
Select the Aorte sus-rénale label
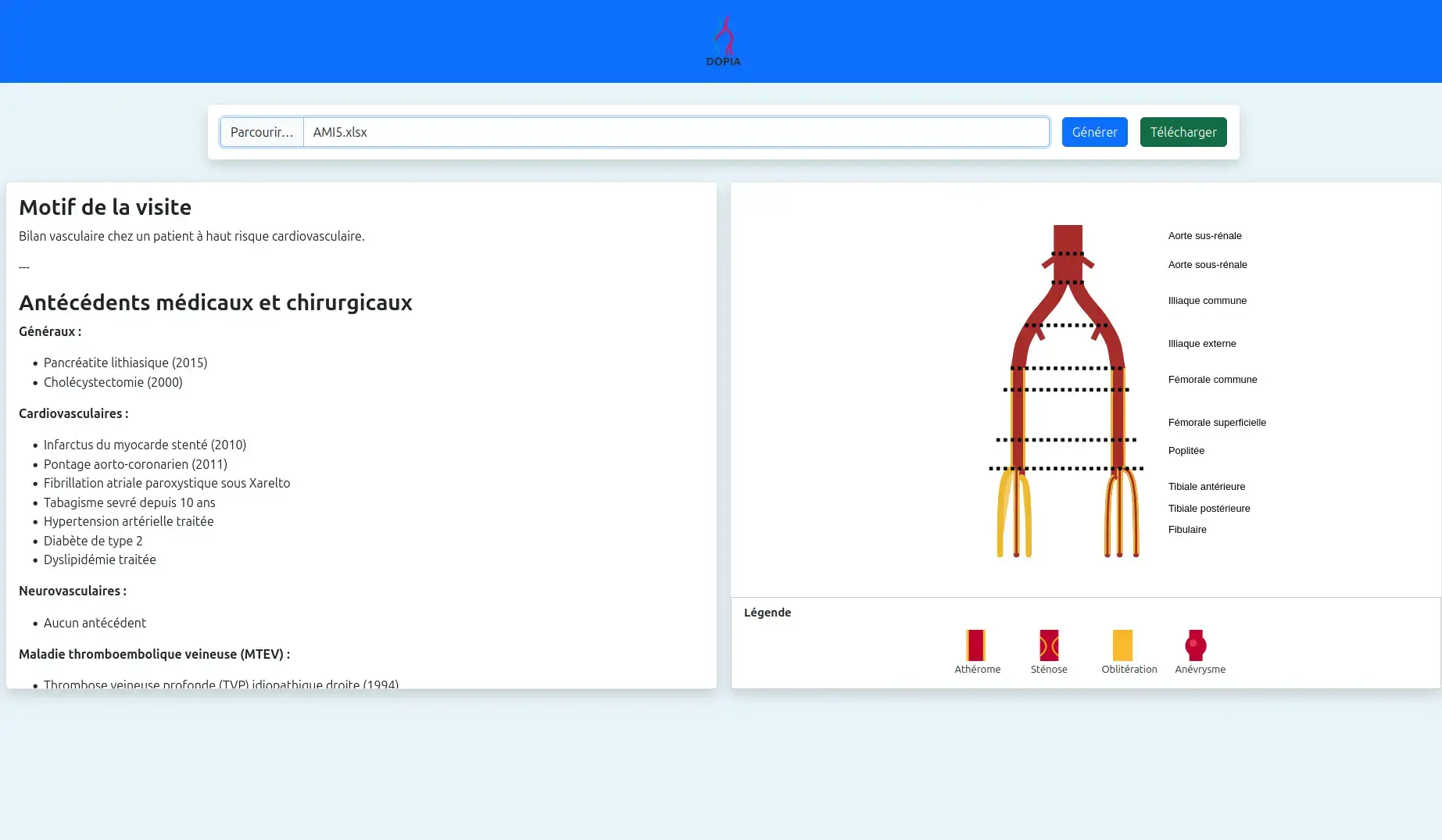1204,236
